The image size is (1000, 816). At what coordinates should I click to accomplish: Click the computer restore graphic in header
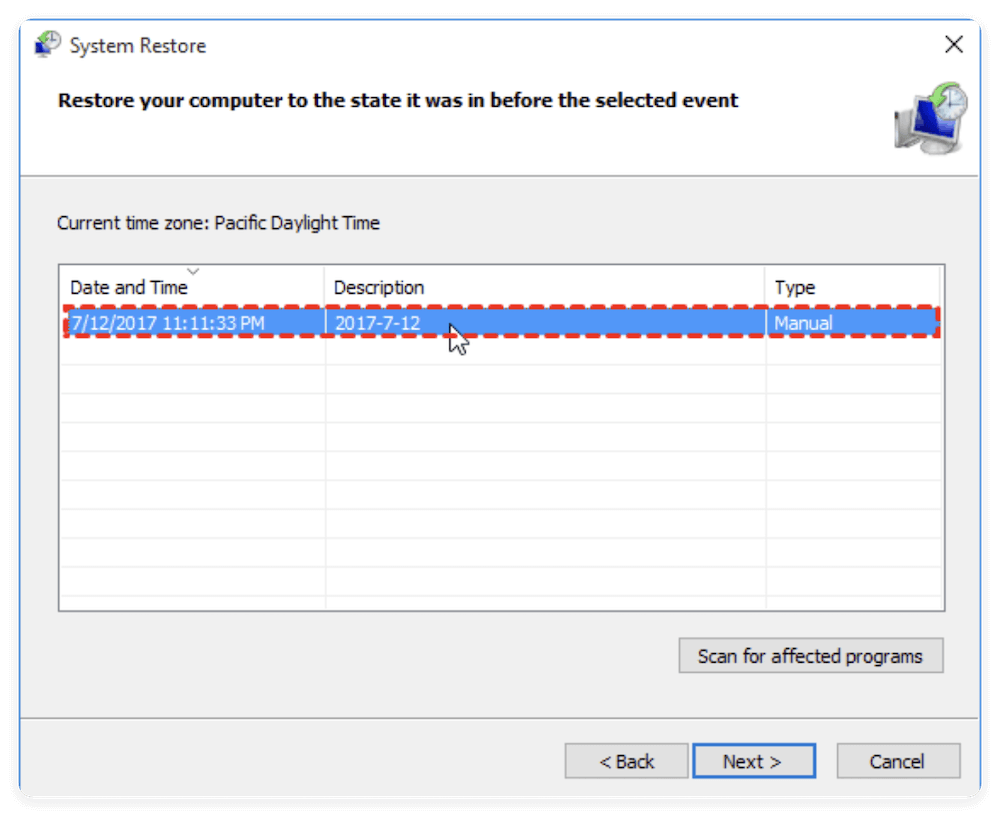pyautogui.click(x=931, y=119)
